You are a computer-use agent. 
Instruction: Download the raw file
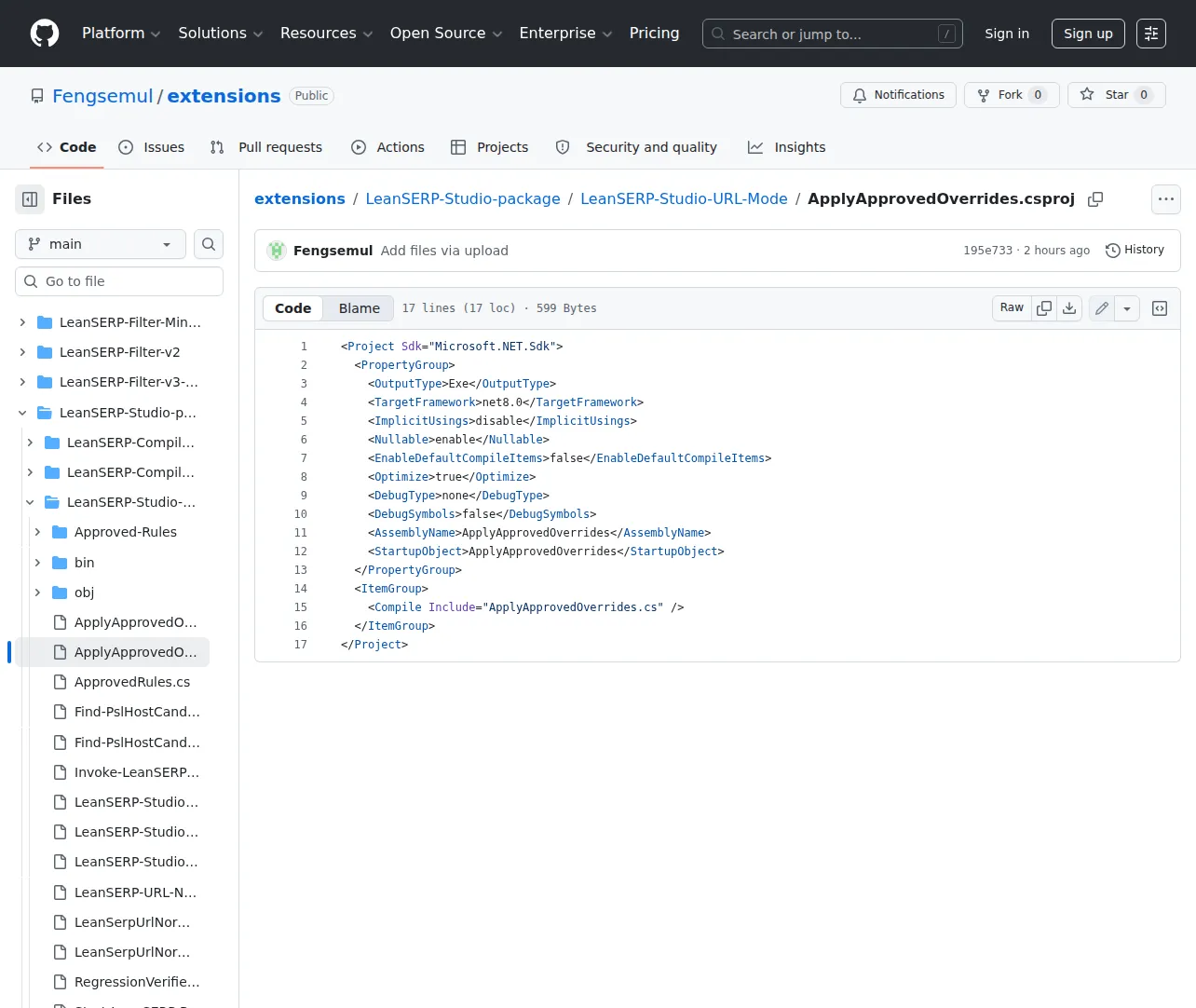pyautogui.click(x=1069, y=308)
